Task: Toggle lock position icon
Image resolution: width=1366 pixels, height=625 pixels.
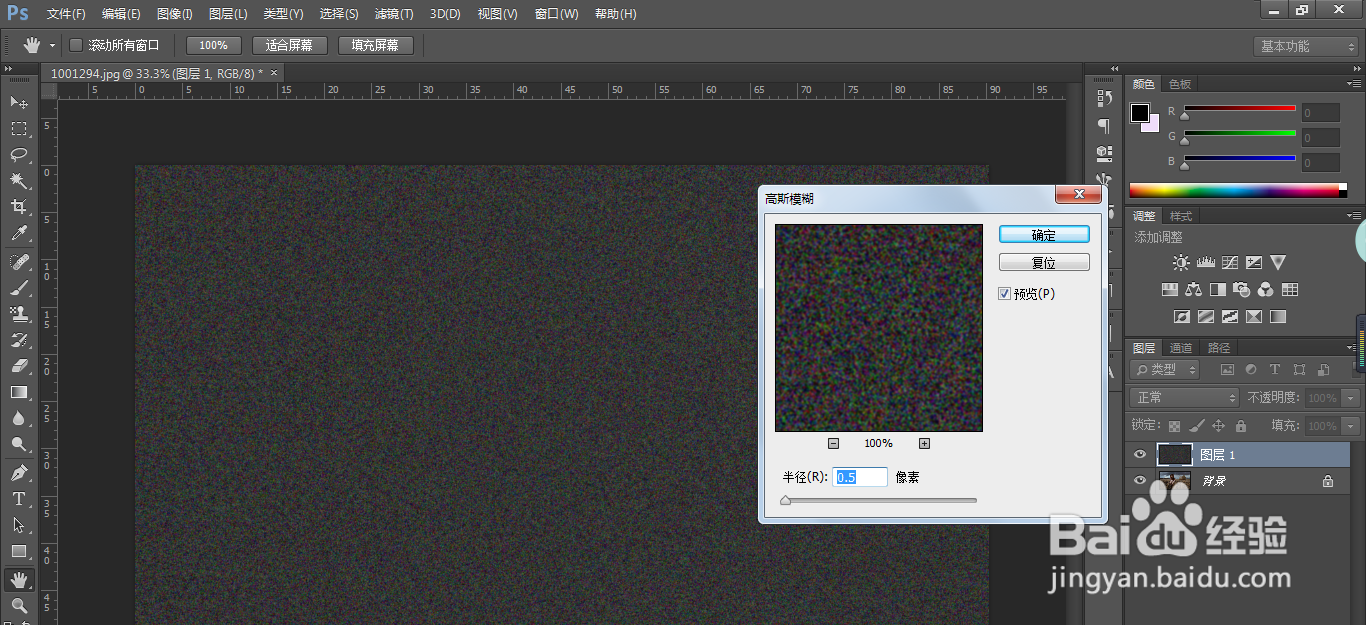Action: pos(1219,426)
